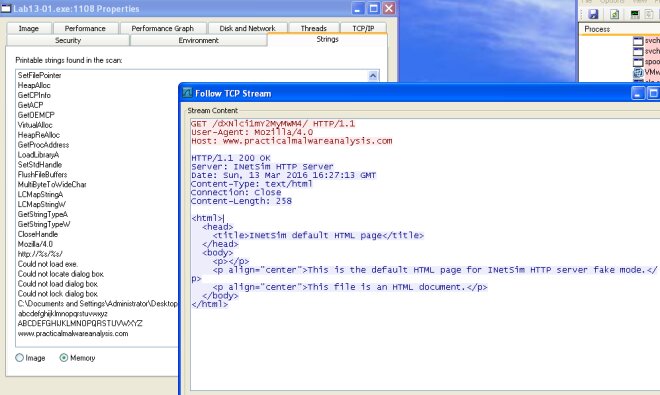The width and height of the screenshot is (660, 395).
Task: Select the 'Could not load exe.' string
Action: click(x=48, y=264)
